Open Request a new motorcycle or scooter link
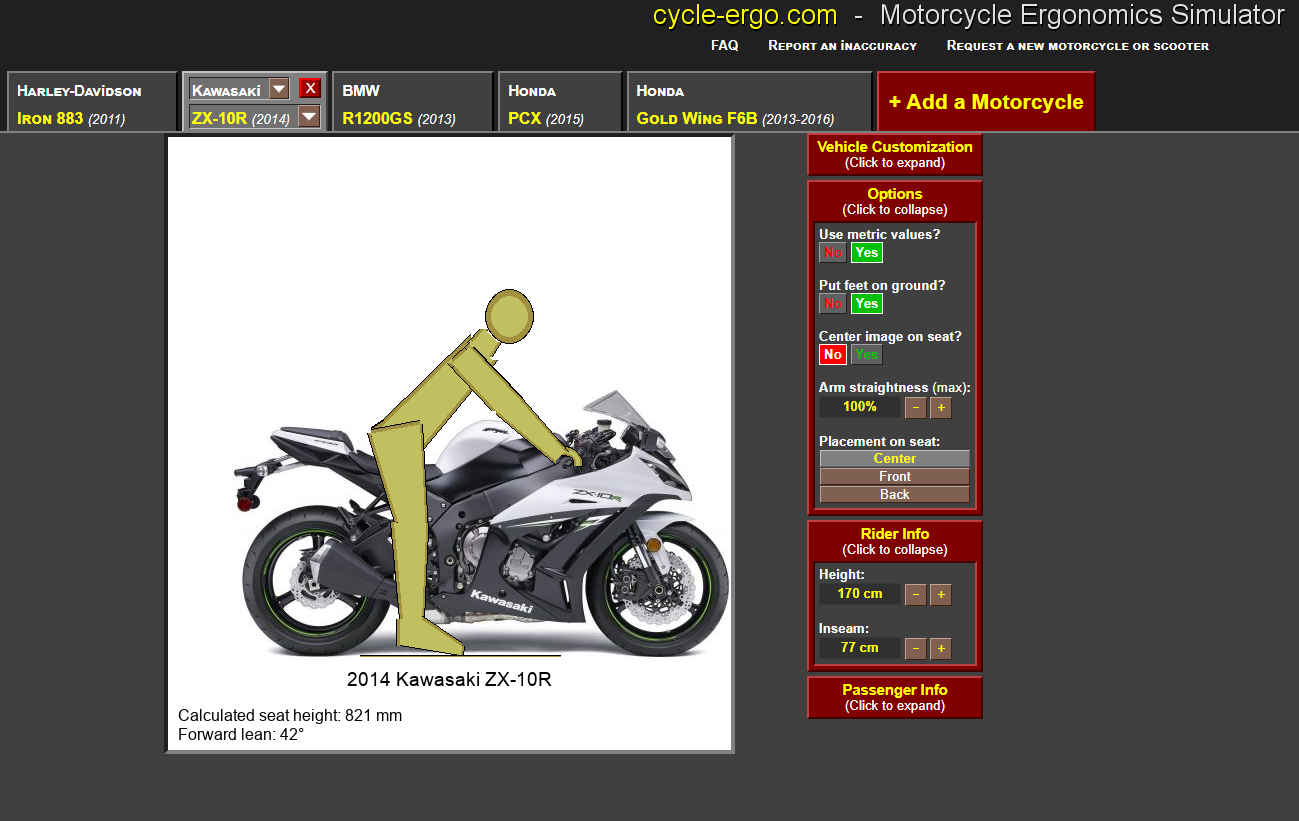 [1078, 45]
